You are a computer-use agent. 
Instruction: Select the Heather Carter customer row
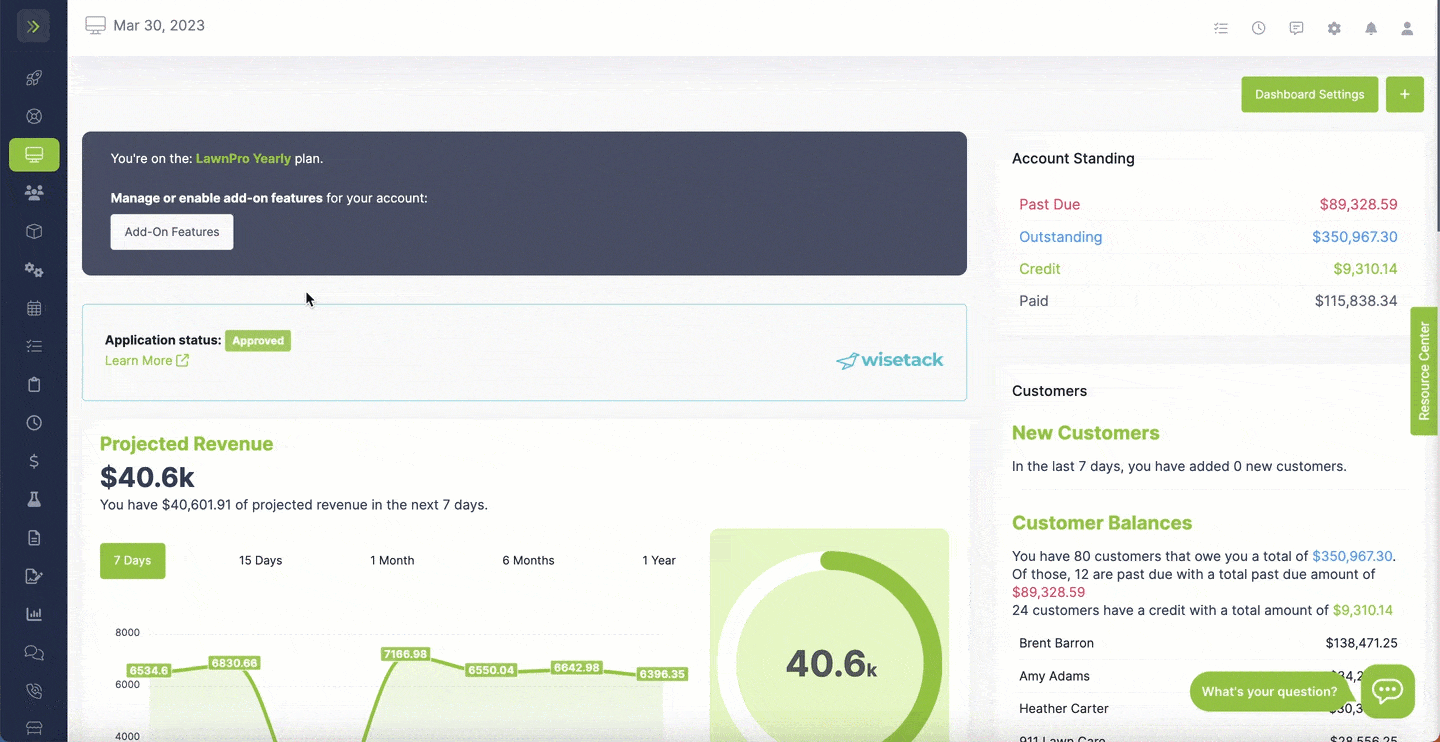point(1210,709)
